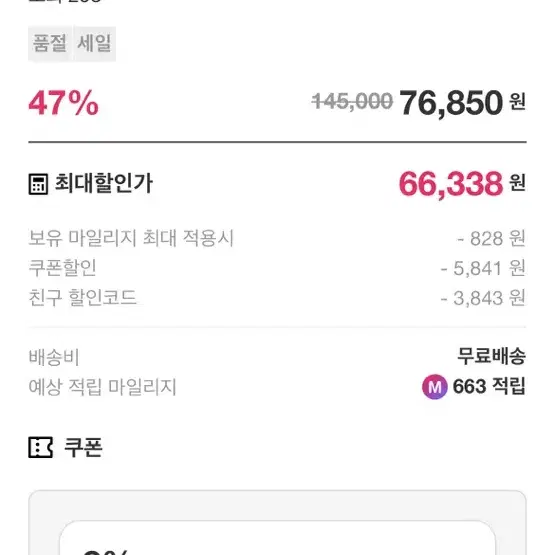Image resolution: width=555 pixels, height=555 pixels.
Task: Tap the - 3,843 원 friend code amount
Action: point(483,298)
